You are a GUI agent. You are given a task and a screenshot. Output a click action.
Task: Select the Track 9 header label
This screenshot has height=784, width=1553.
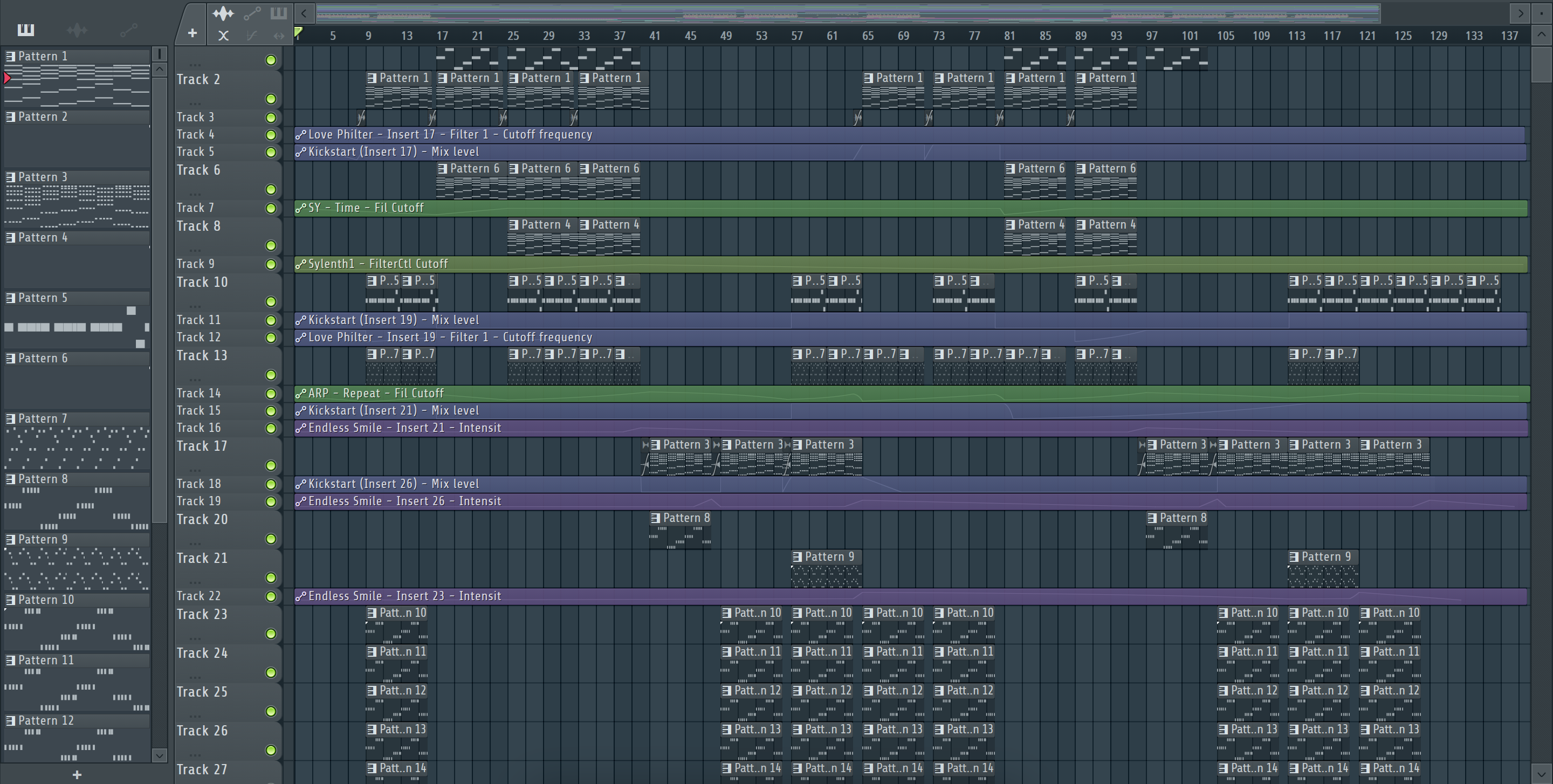[x=195, y=264]
